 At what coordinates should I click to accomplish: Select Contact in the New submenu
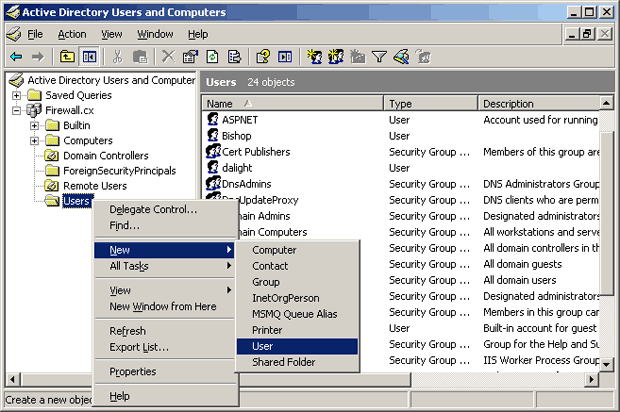pyautogui.click(x=297, y=266)
